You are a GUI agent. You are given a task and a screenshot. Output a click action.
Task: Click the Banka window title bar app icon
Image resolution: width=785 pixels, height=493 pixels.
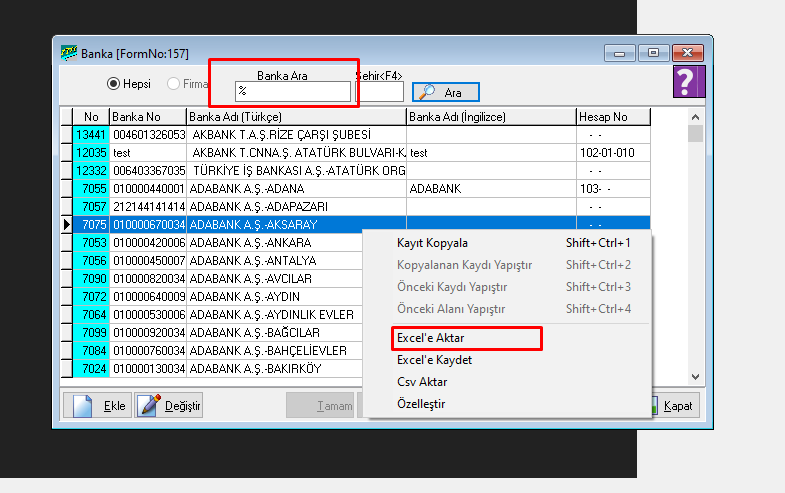click(x=69, y=53)
